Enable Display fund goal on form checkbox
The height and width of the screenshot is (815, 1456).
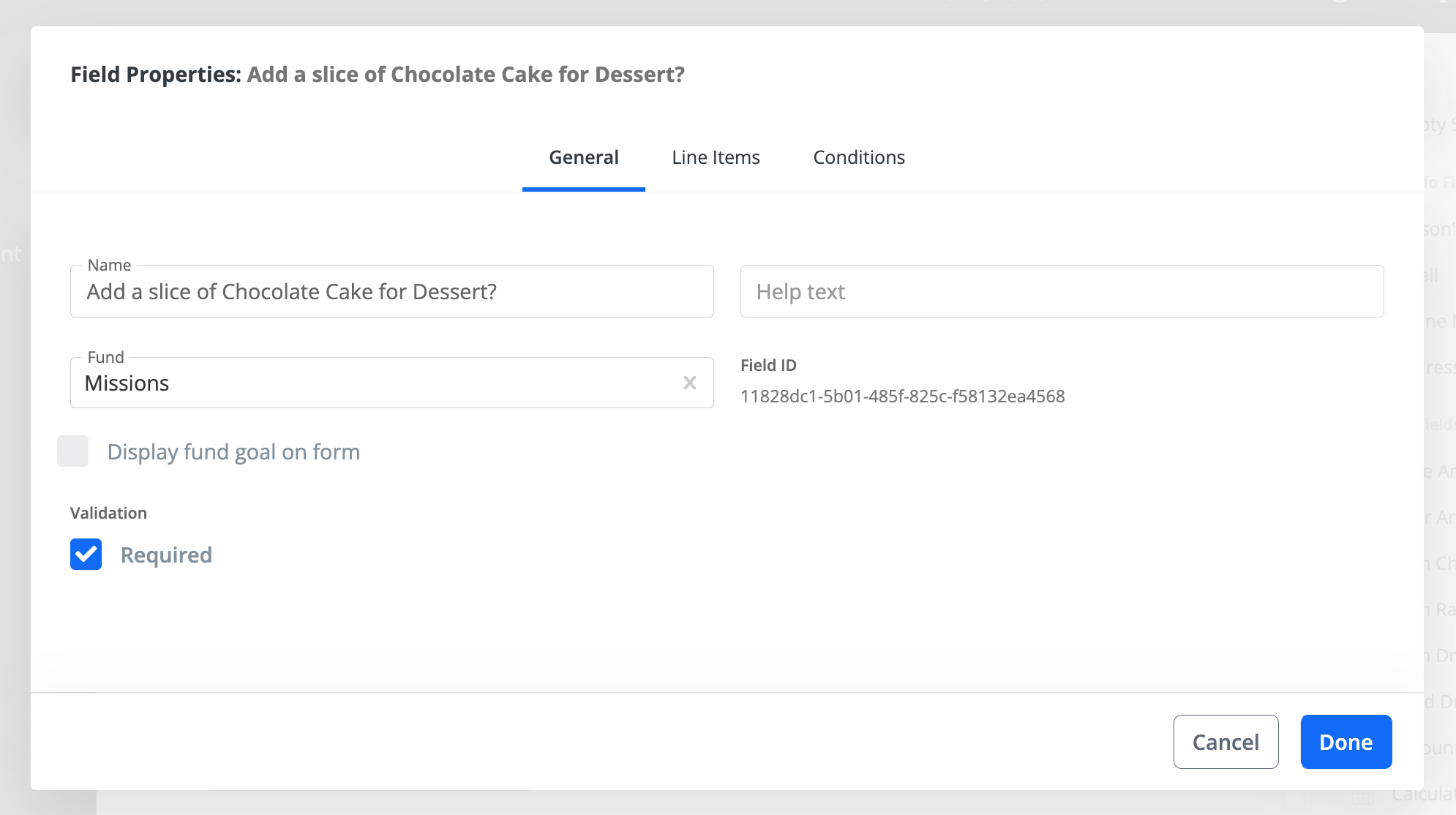73,451
